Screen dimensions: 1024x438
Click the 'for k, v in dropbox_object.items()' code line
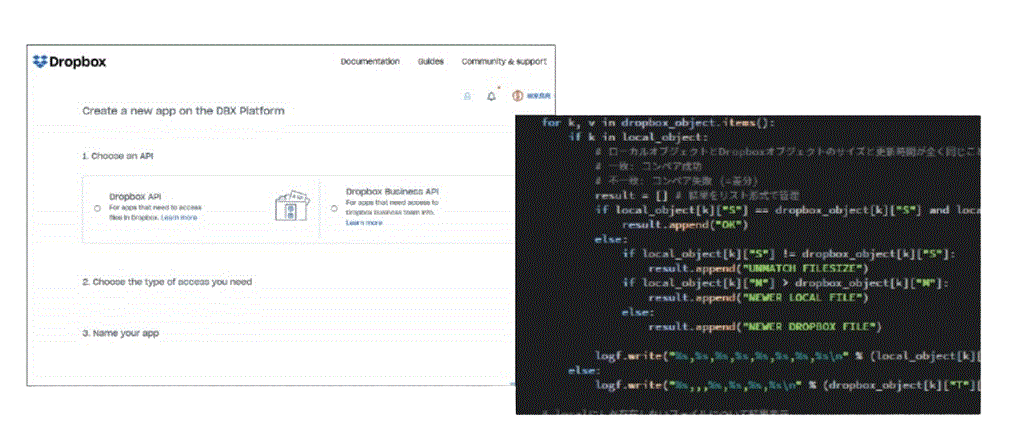658,122
